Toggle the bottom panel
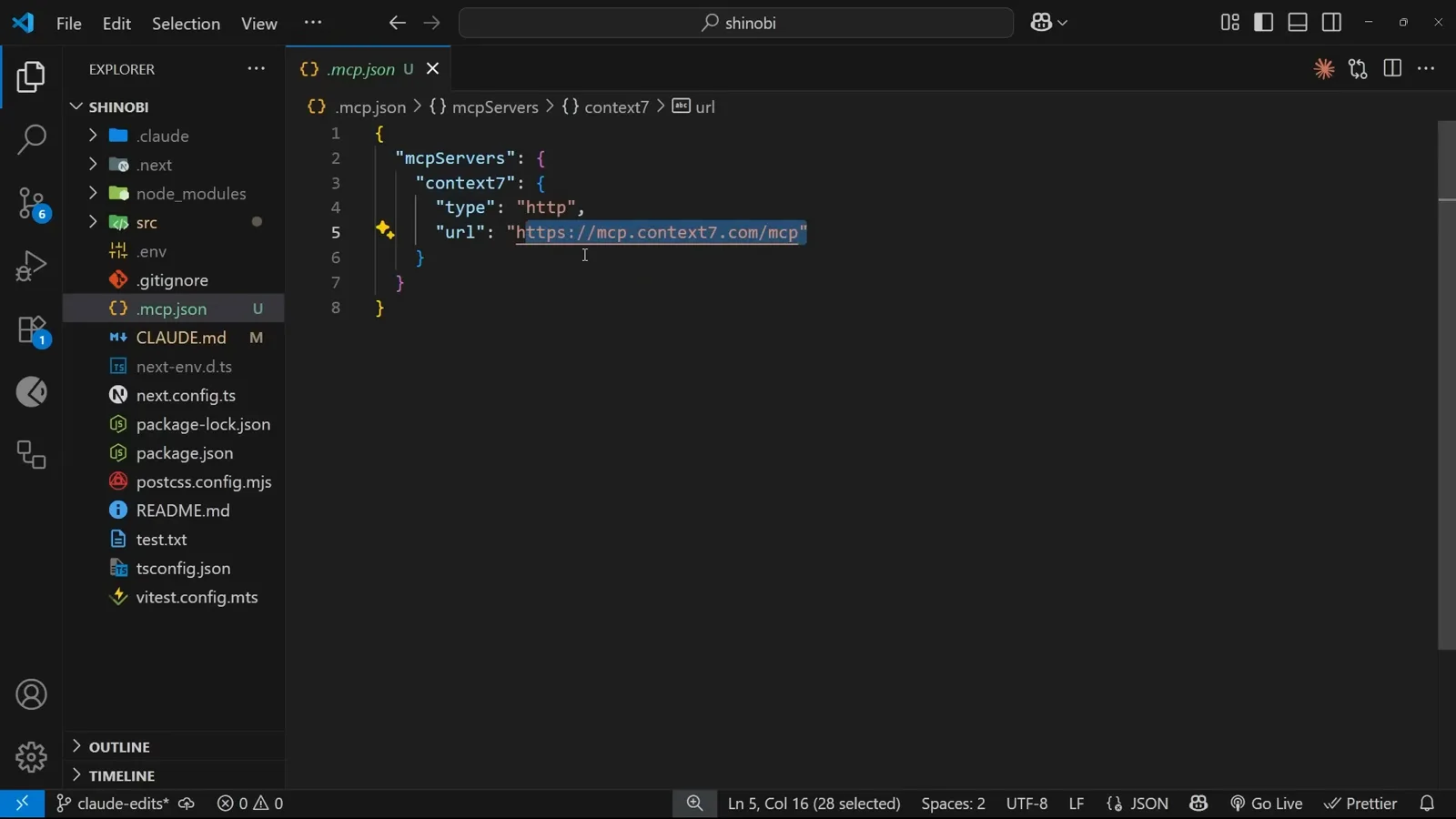This screenshot has width=1456, height=819. tap(1298, 23)
